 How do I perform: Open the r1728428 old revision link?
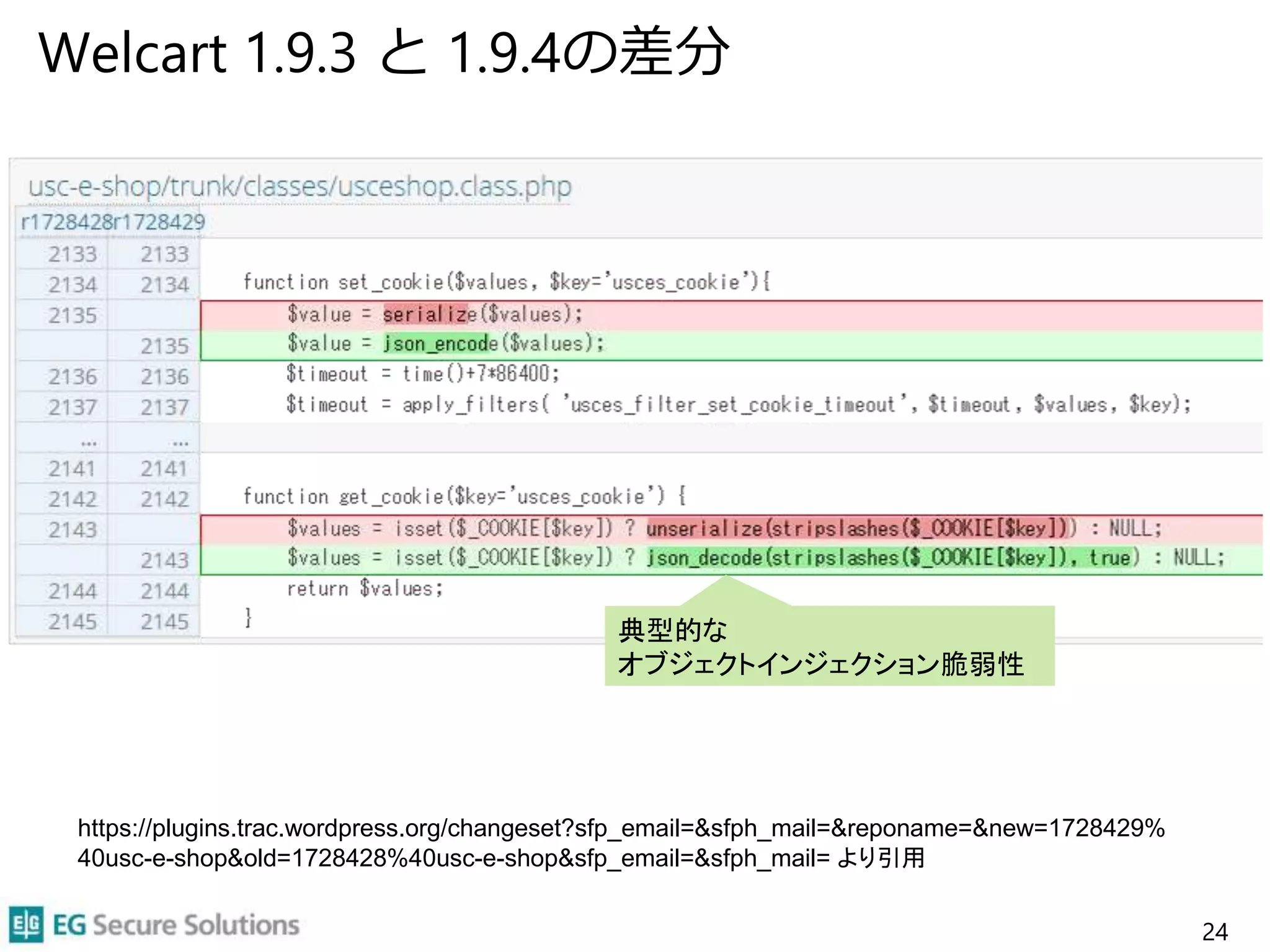coord(66,222)
